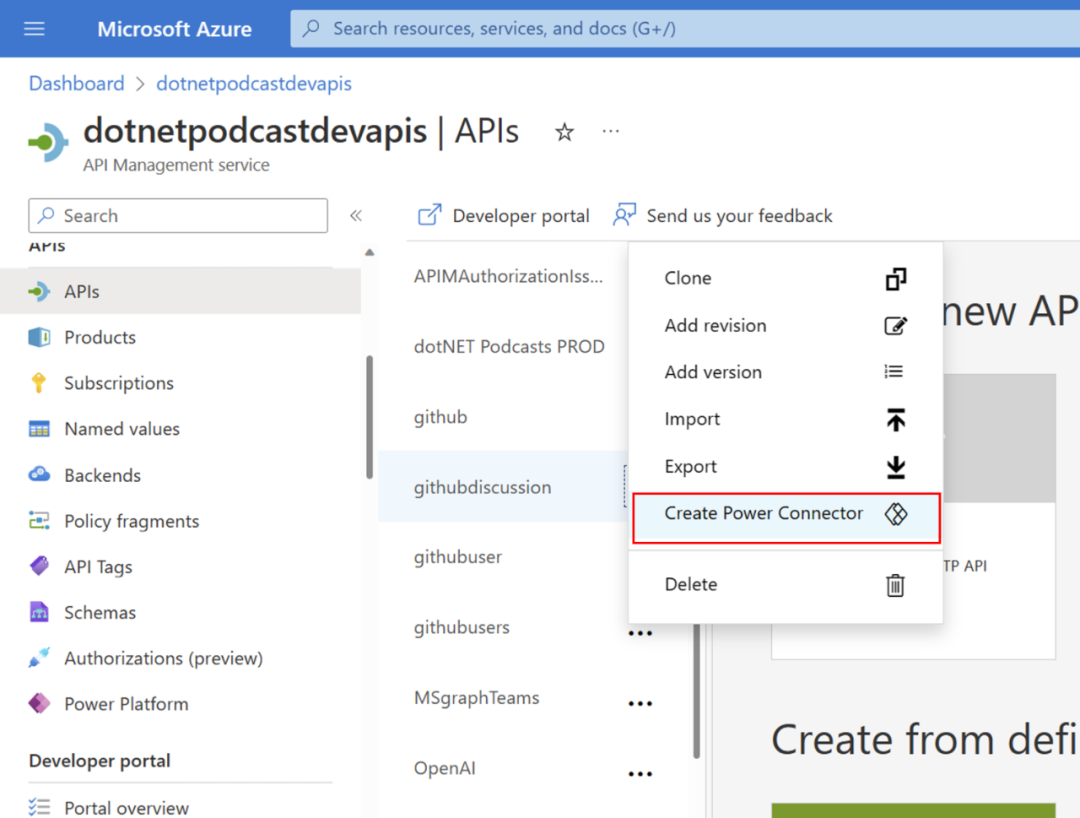The height and width of the screenshot is (818, 1080).
Task: Click the APIs sidebar icon
Action: tap(39, 291)
